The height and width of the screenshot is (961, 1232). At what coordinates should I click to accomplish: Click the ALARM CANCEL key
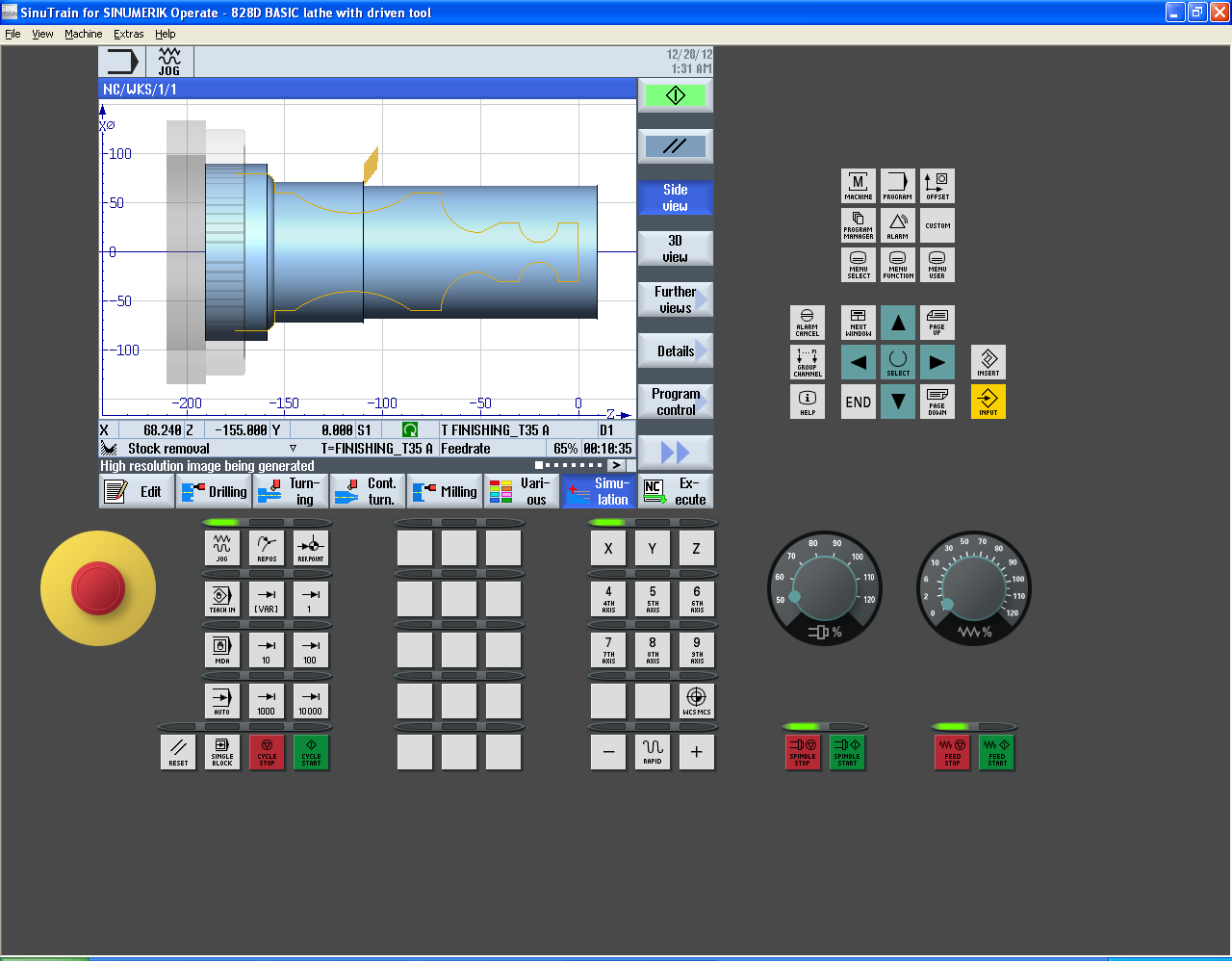pyautogui.click(x=808, y=323)
